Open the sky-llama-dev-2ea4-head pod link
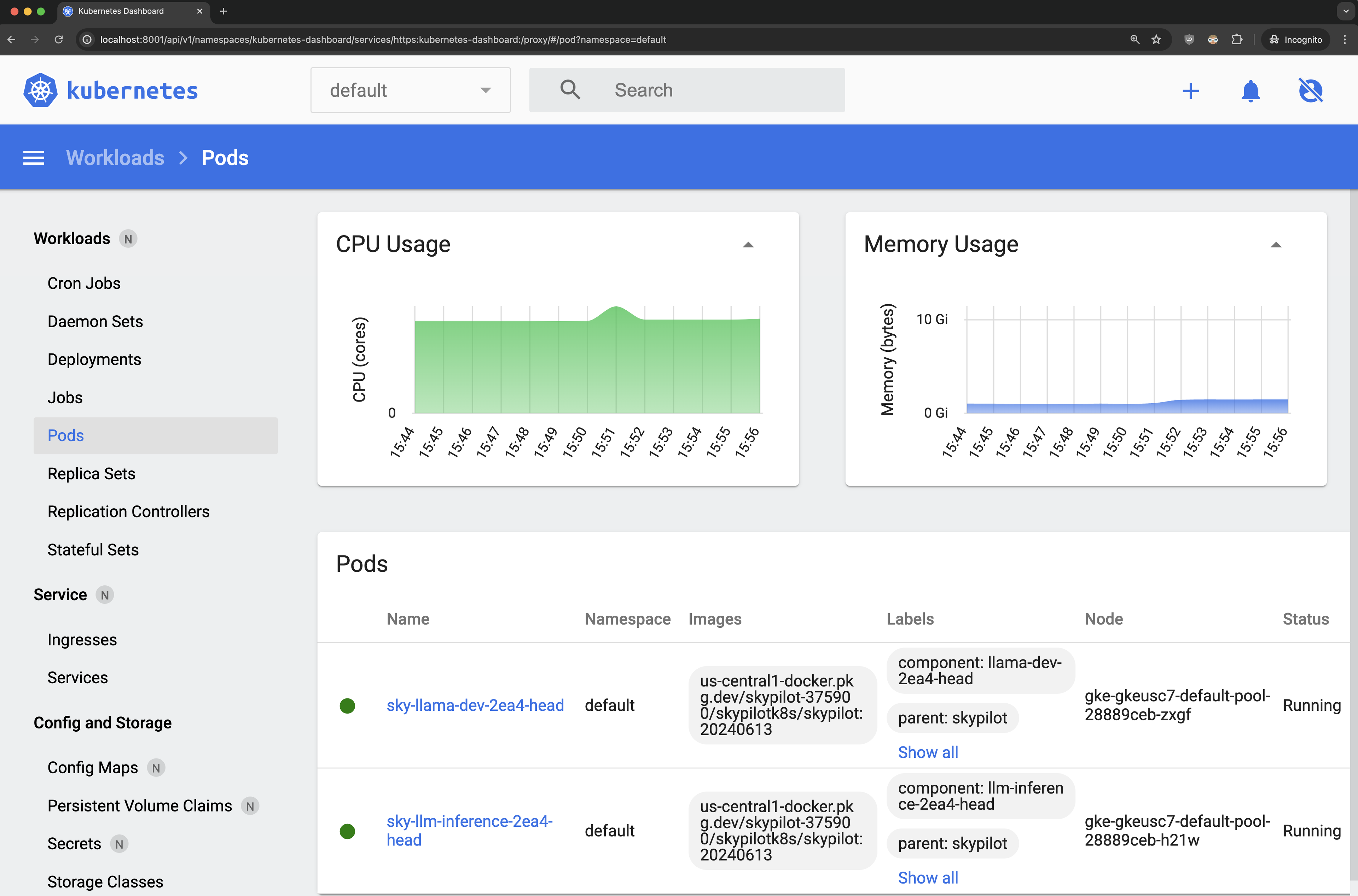The image size is (1358, 896). pos(475,706)
